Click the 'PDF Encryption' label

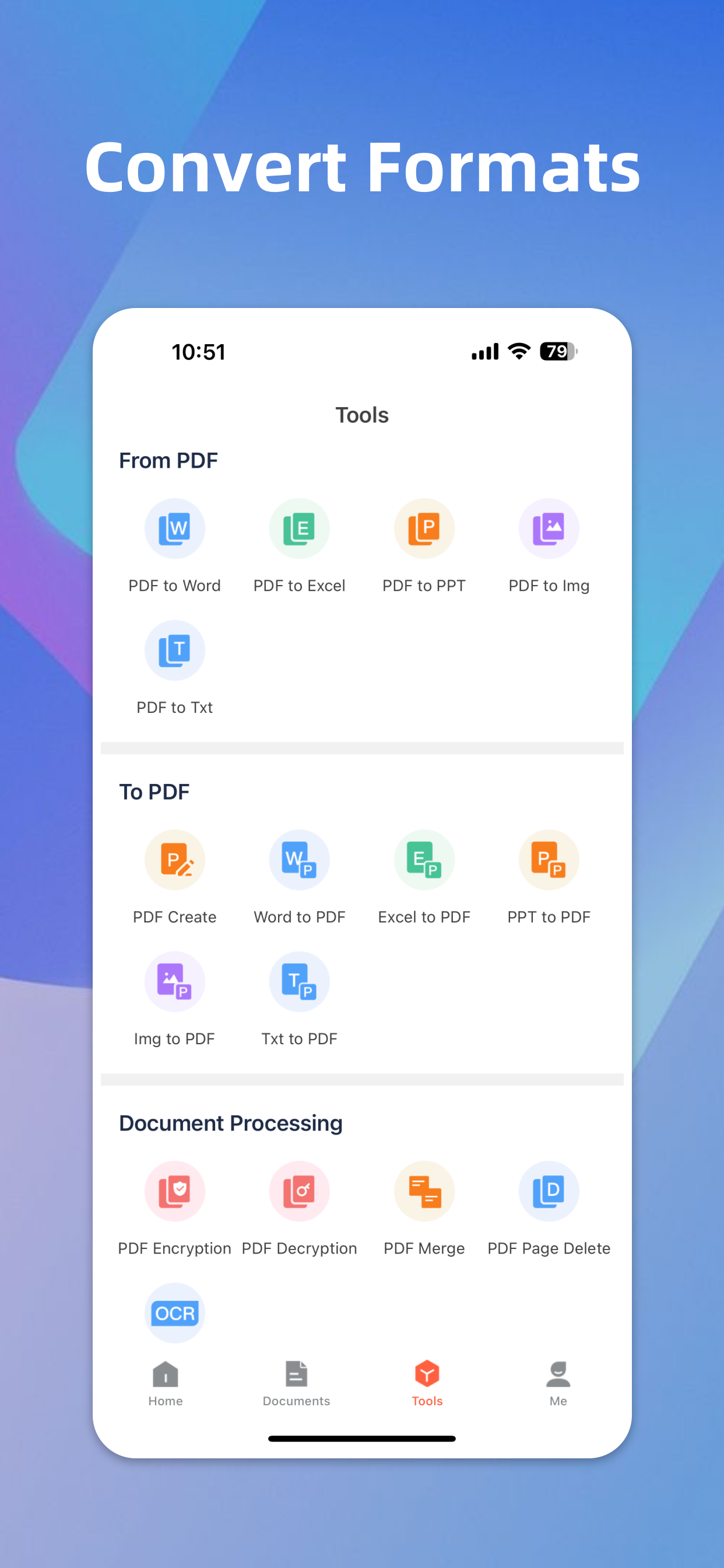(175, 1248)
